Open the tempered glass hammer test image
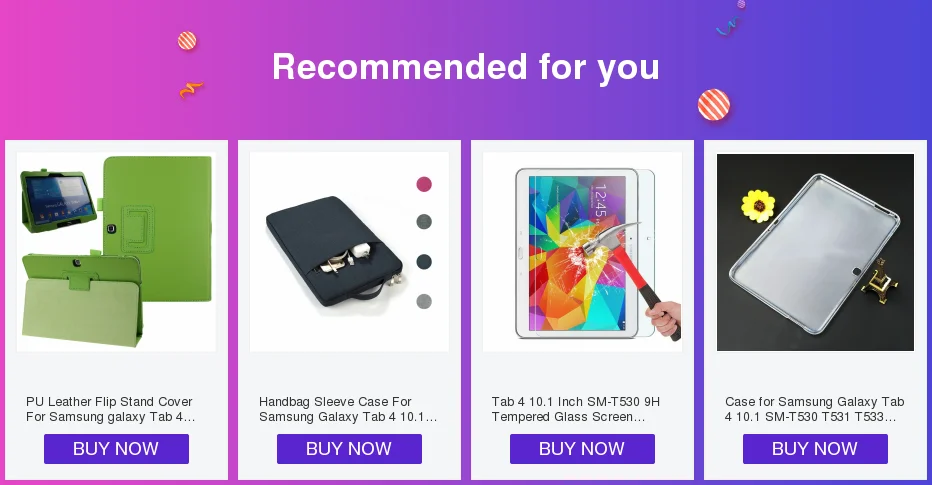Viewport: 932px width, 485px height. pyautogui.click(x=582, y=252)
